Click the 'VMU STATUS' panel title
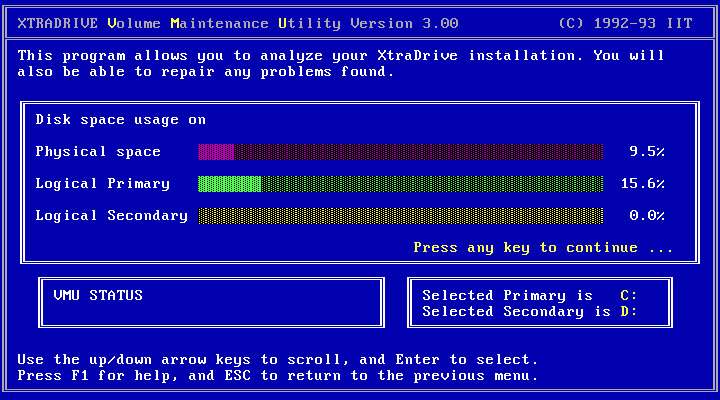This screenshot has height=400, width=720. (98, 295)
